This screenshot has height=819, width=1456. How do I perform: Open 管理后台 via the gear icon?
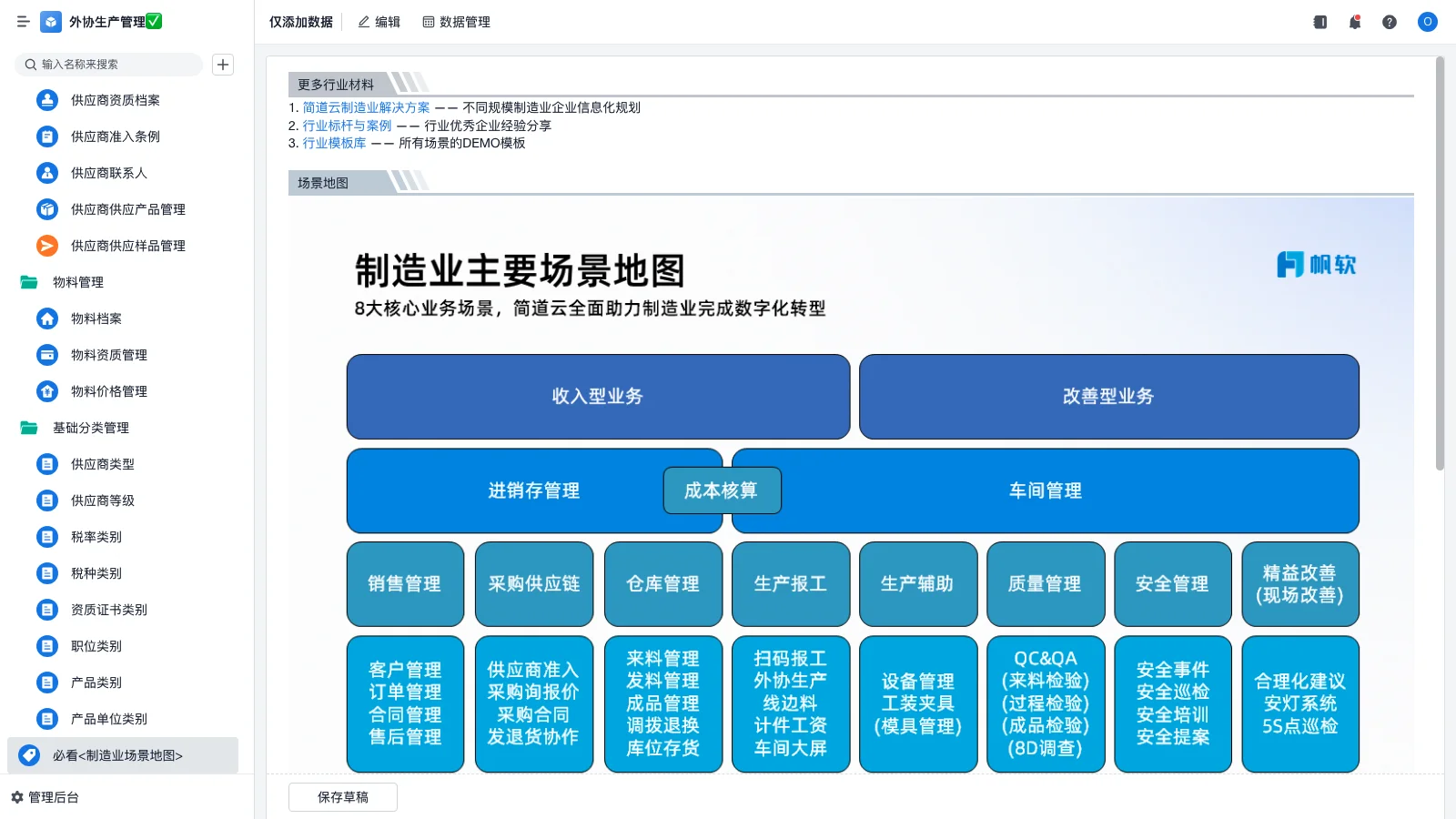coord(15,797)
